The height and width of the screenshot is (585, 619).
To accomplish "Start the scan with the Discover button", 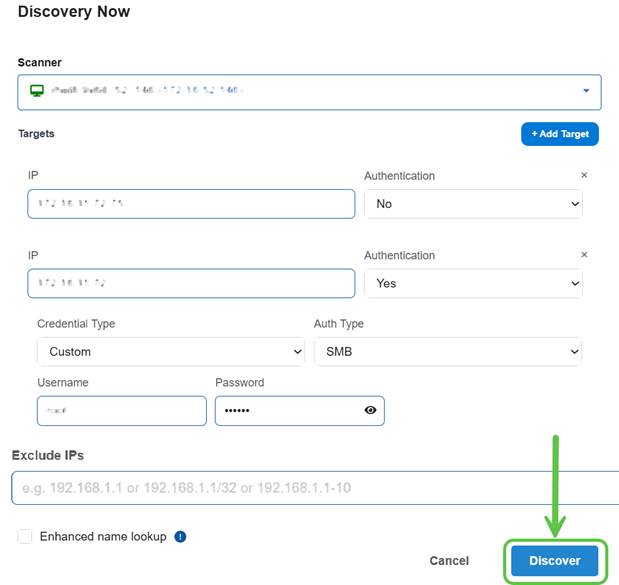I will pos(554,561).
